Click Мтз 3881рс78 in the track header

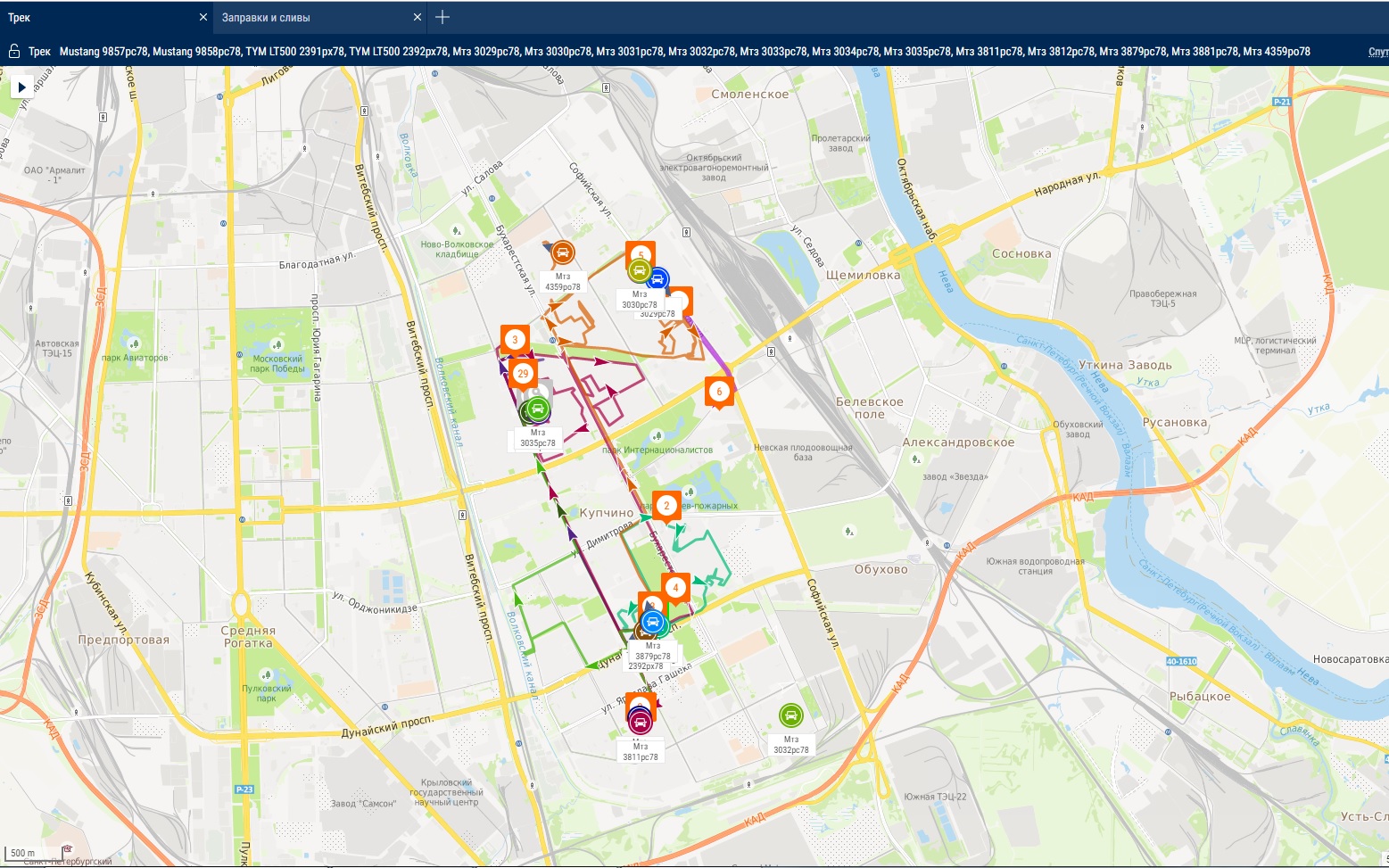point(1204,52)
